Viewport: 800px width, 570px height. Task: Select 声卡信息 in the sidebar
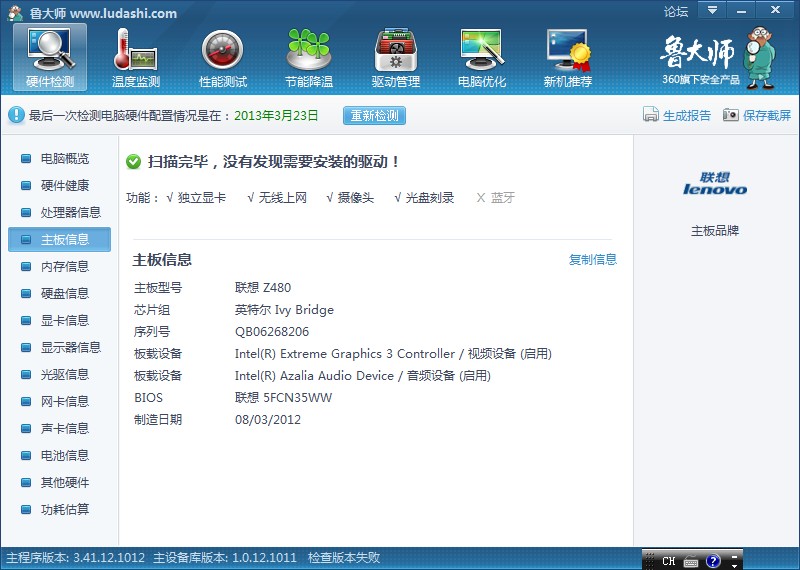click(59, 429)
